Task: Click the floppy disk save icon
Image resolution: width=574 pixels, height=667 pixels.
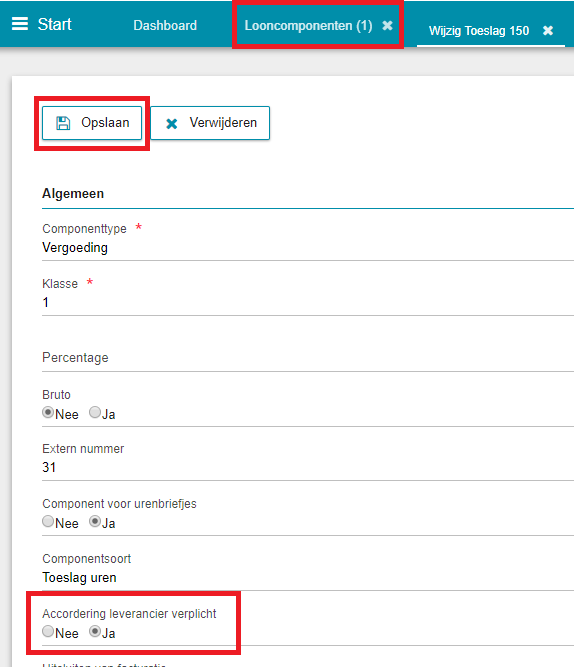Action: coord(63,123)
